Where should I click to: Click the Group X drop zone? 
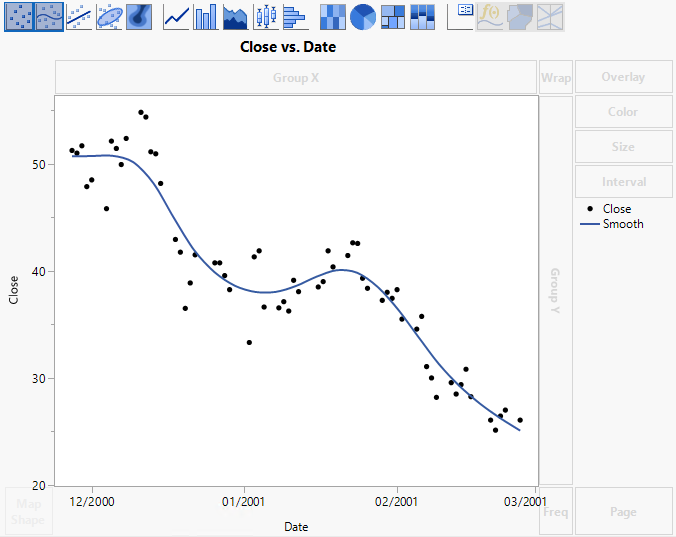(296, 77)
